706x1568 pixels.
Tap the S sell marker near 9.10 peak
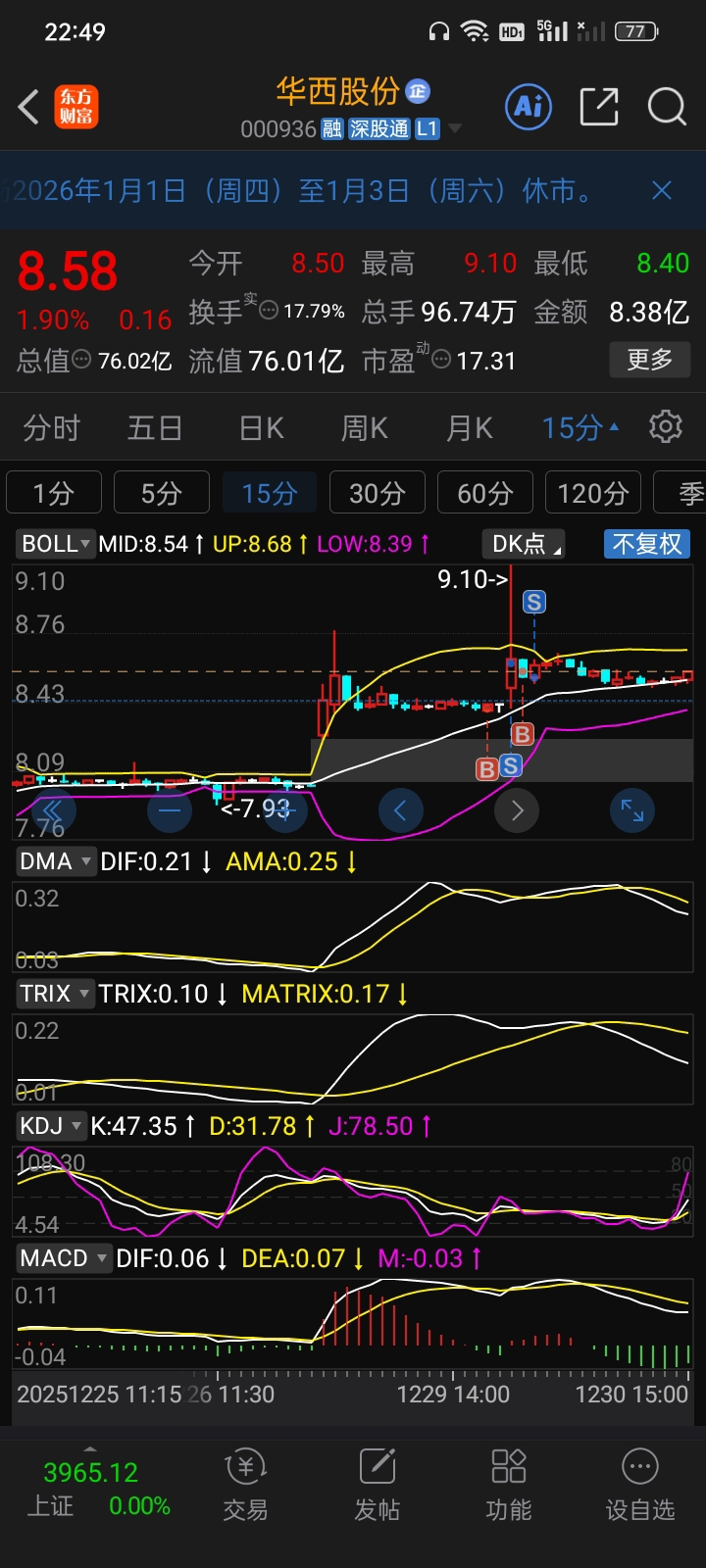(534, 602)
